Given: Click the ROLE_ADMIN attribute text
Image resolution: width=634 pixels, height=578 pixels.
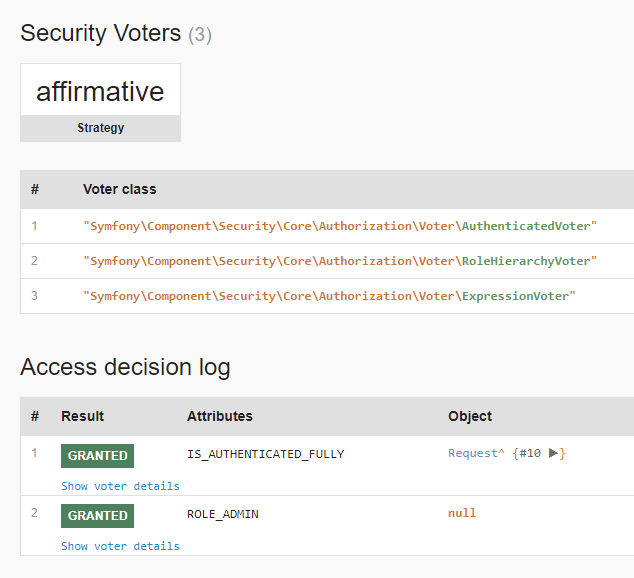Looking at the screenshot, I should pyautogui.click(x=222, y=514).
